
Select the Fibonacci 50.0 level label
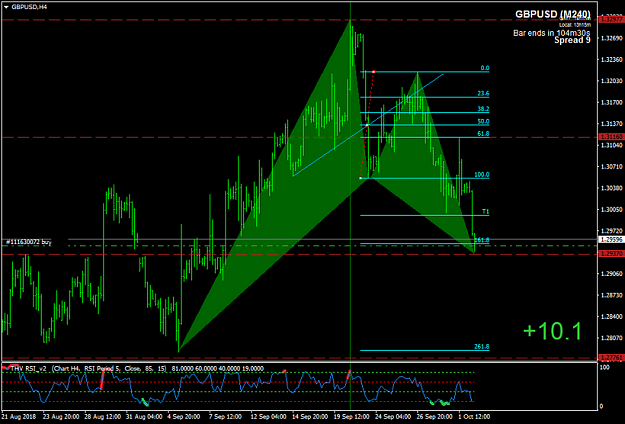click(483, 122)
